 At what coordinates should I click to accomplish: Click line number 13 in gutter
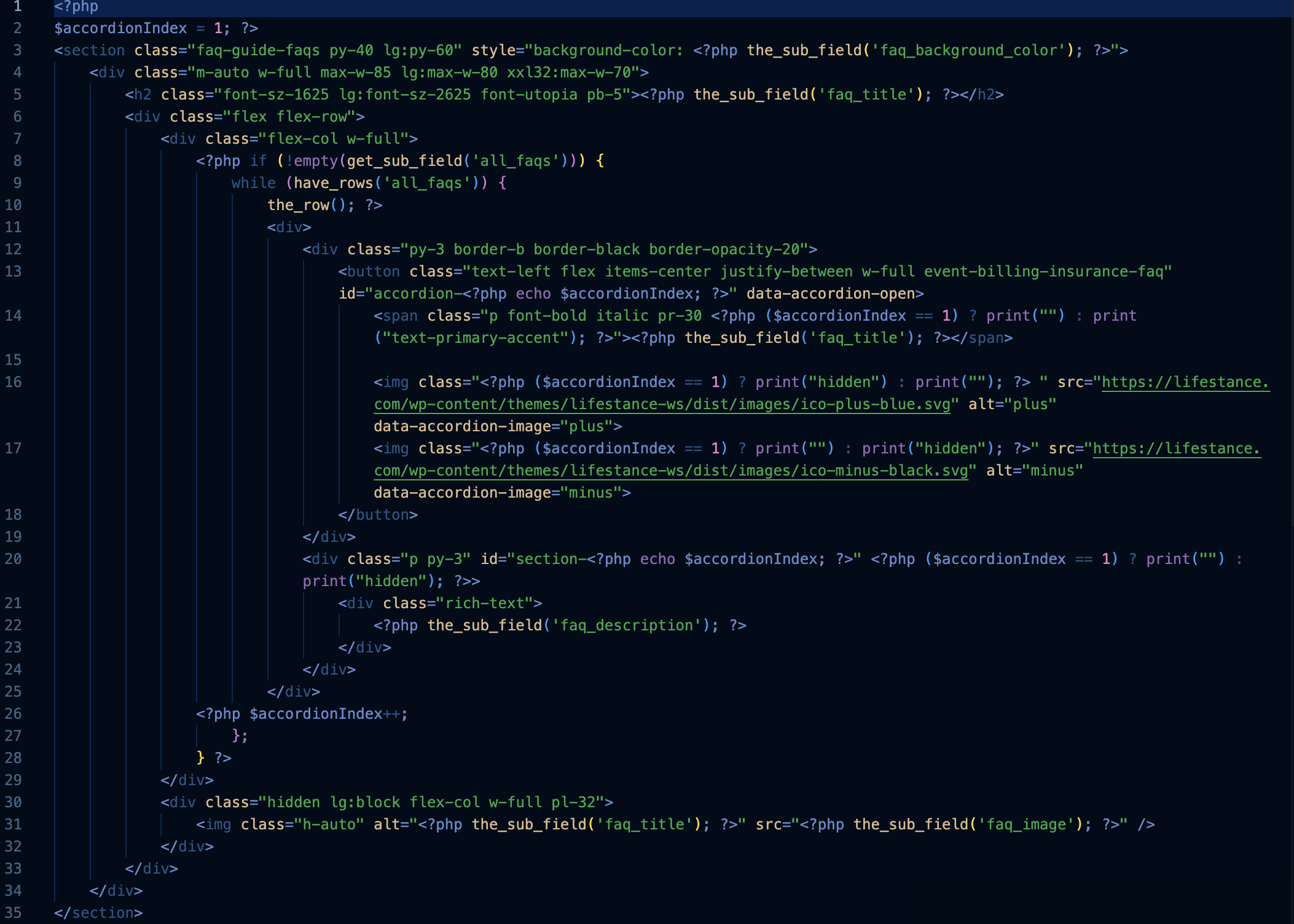click(x=14, y=272)
